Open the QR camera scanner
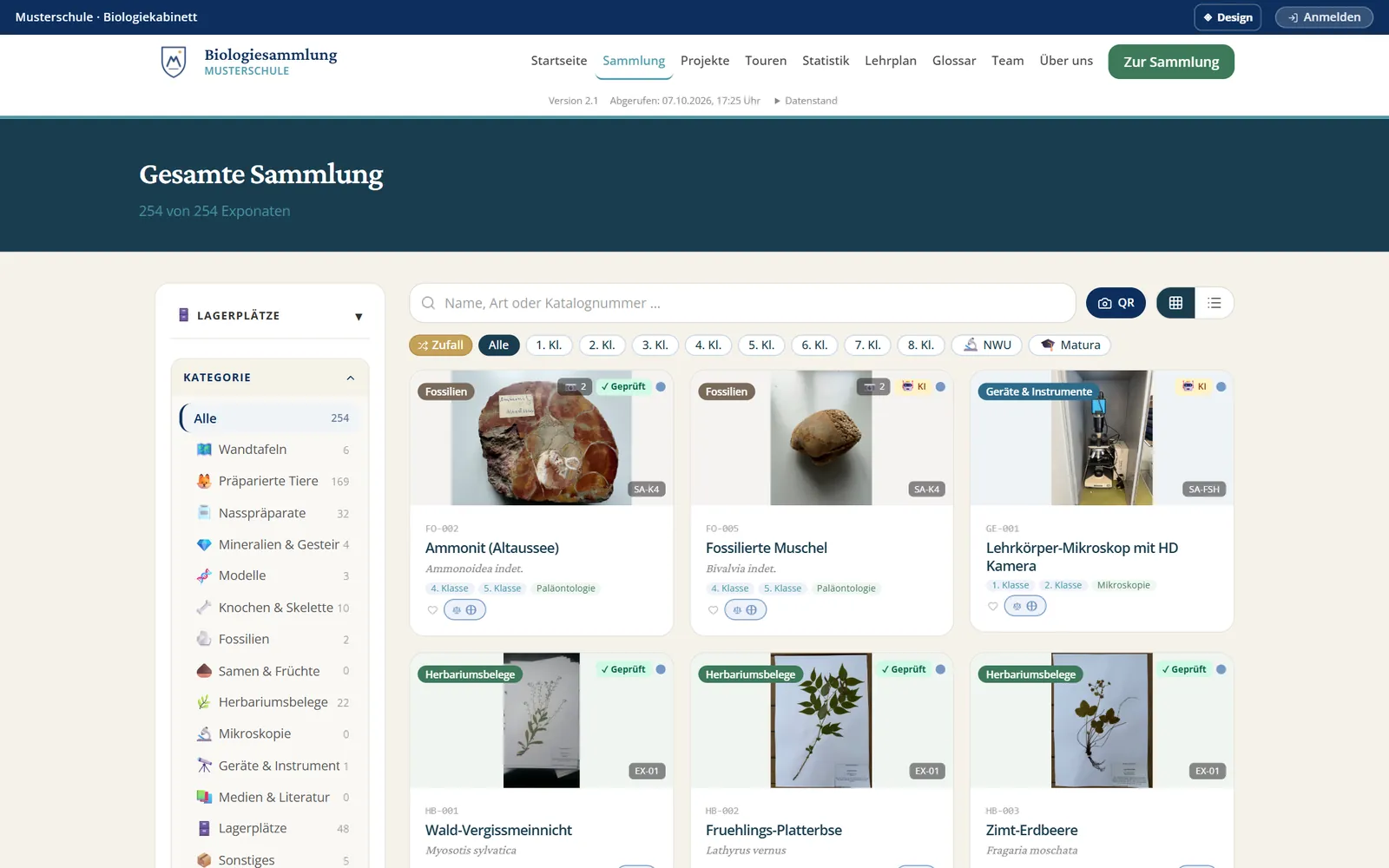1389x868 pixels. (1116, 303)
